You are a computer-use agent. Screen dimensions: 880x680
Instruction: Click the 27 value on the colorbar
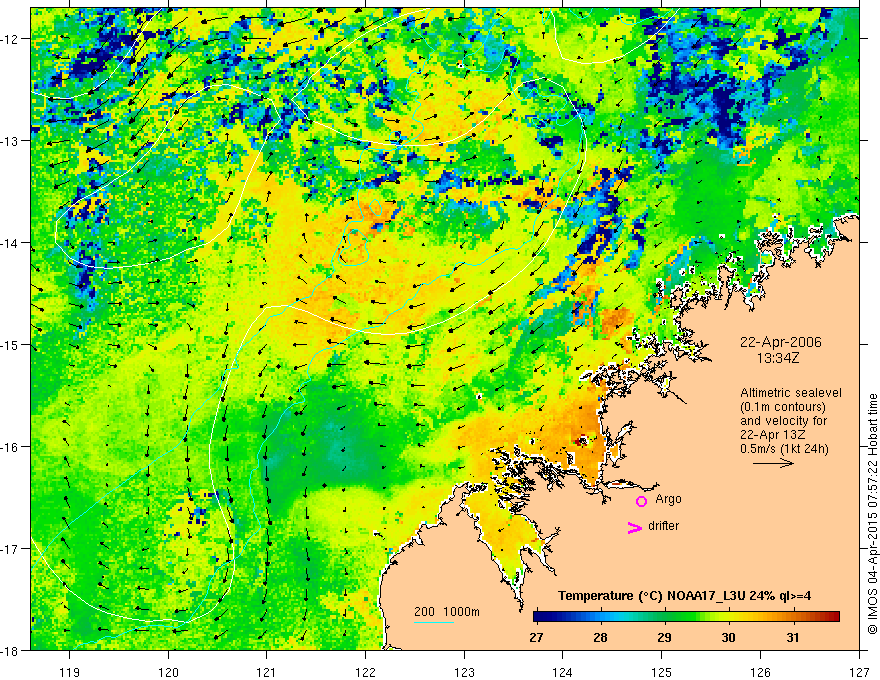pyautogui.click(x=536, y=637)
